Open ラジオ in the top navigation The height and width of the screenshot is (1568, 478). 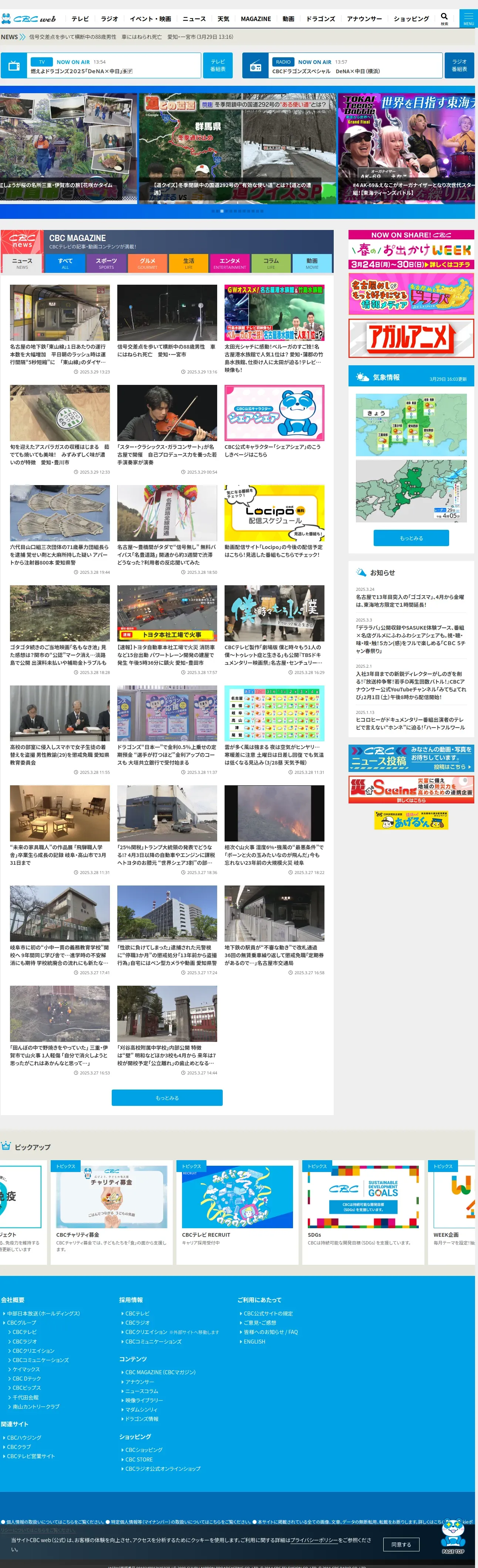pos(110,19)
